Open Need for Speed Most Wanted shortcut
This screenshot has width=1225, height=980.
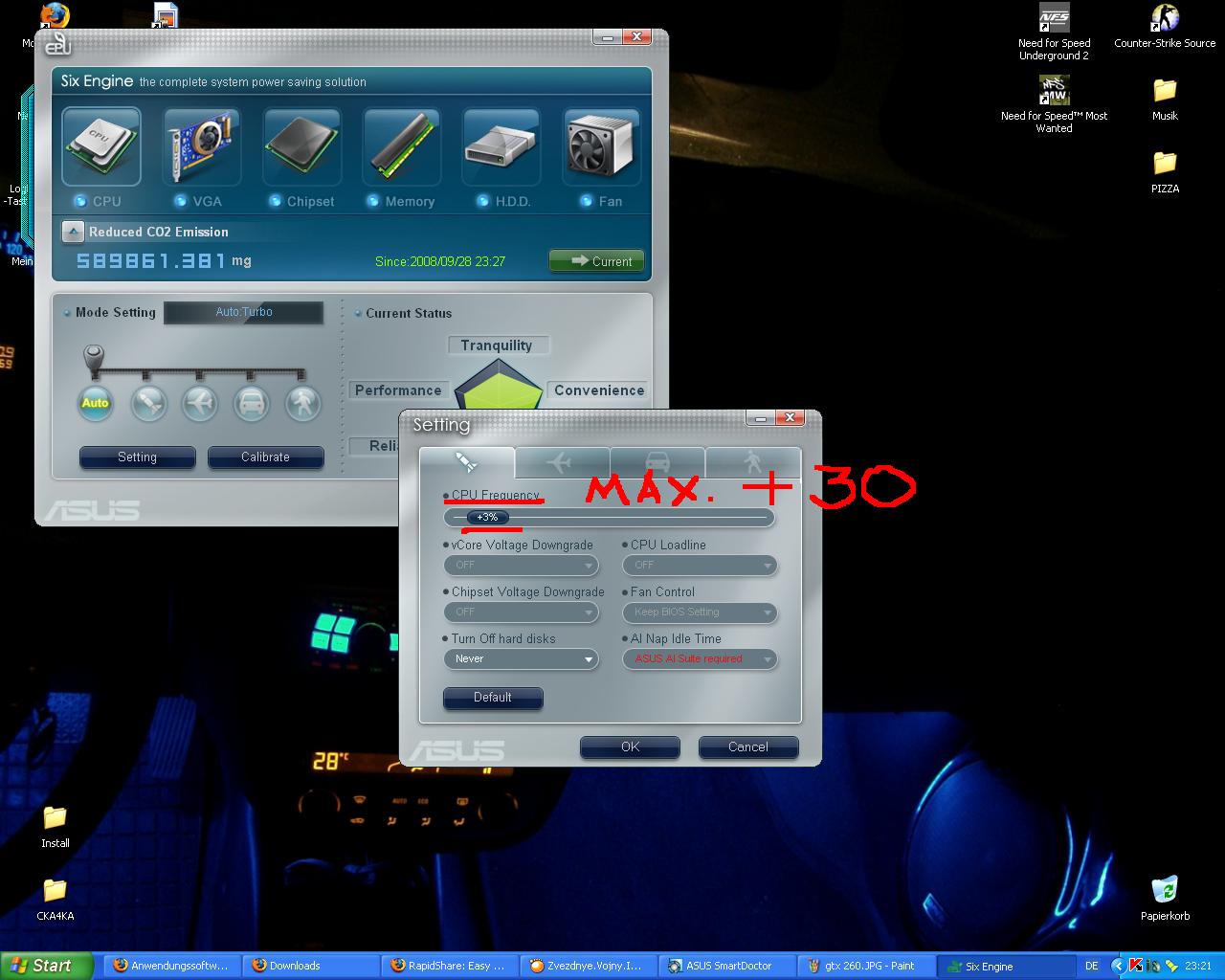(1054, 105)
